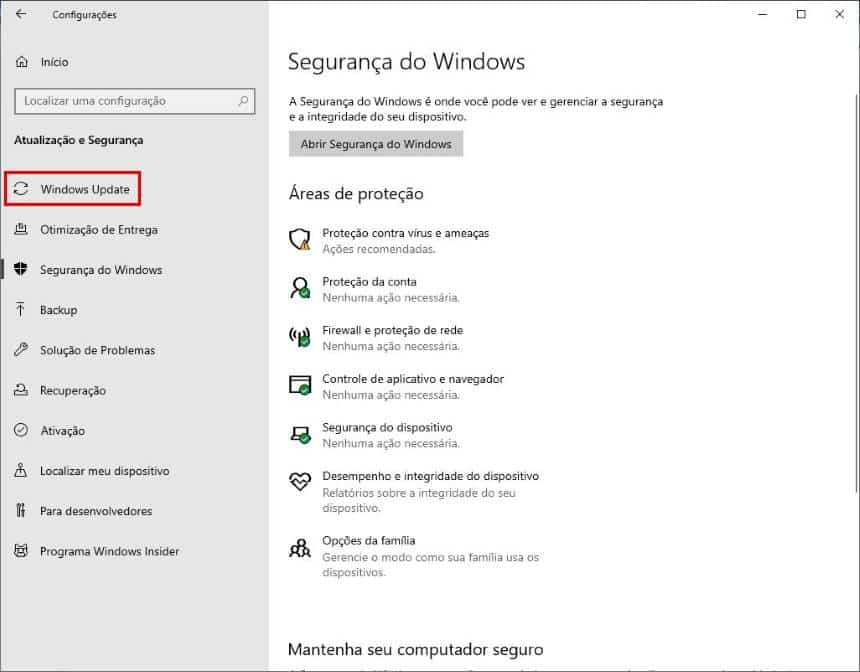Click the Opções da família people icon

(300, 547)
